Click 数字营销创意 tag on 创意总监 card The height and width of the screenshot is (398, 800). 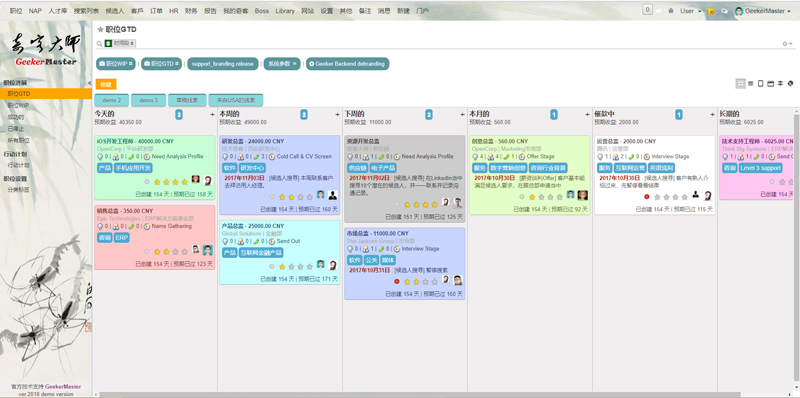(x=508, y=168)
